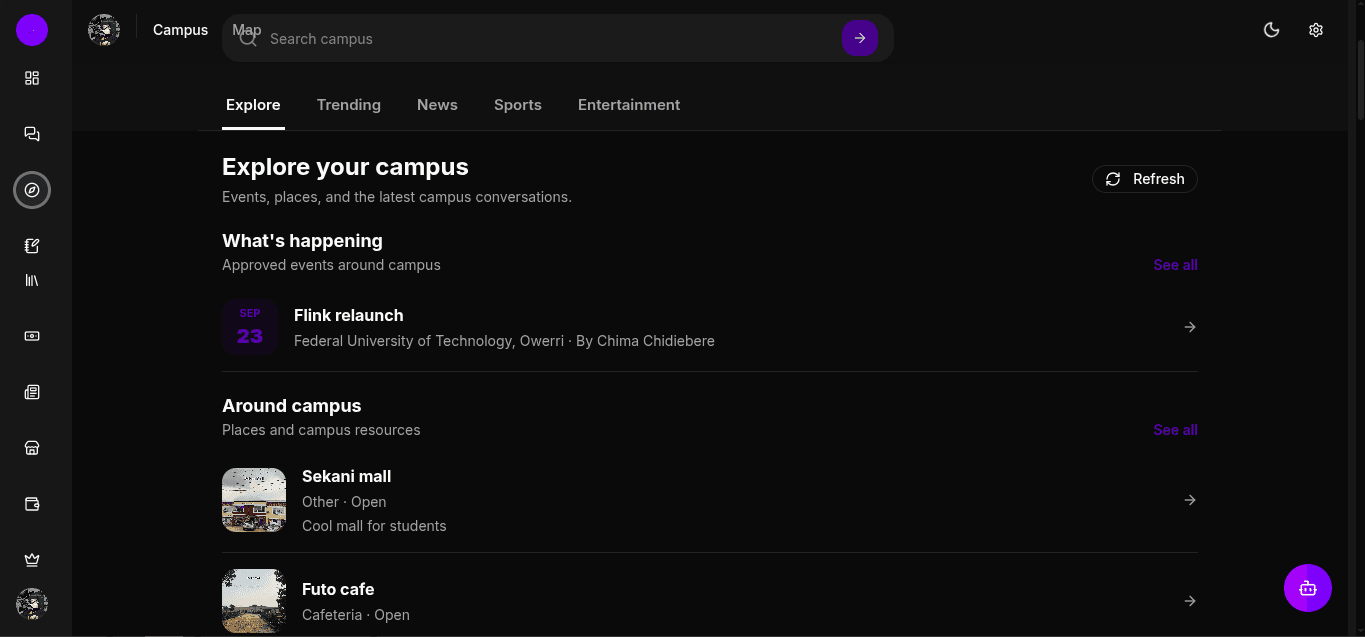Screen dimensions: 1365x637
Task: Click the Flink relaunch event title
Action: point(349,315)
